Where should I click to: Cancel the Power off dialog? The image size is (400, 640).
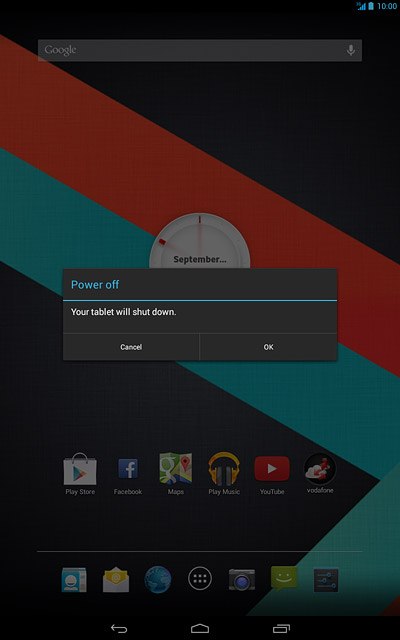tap(131, 347)
